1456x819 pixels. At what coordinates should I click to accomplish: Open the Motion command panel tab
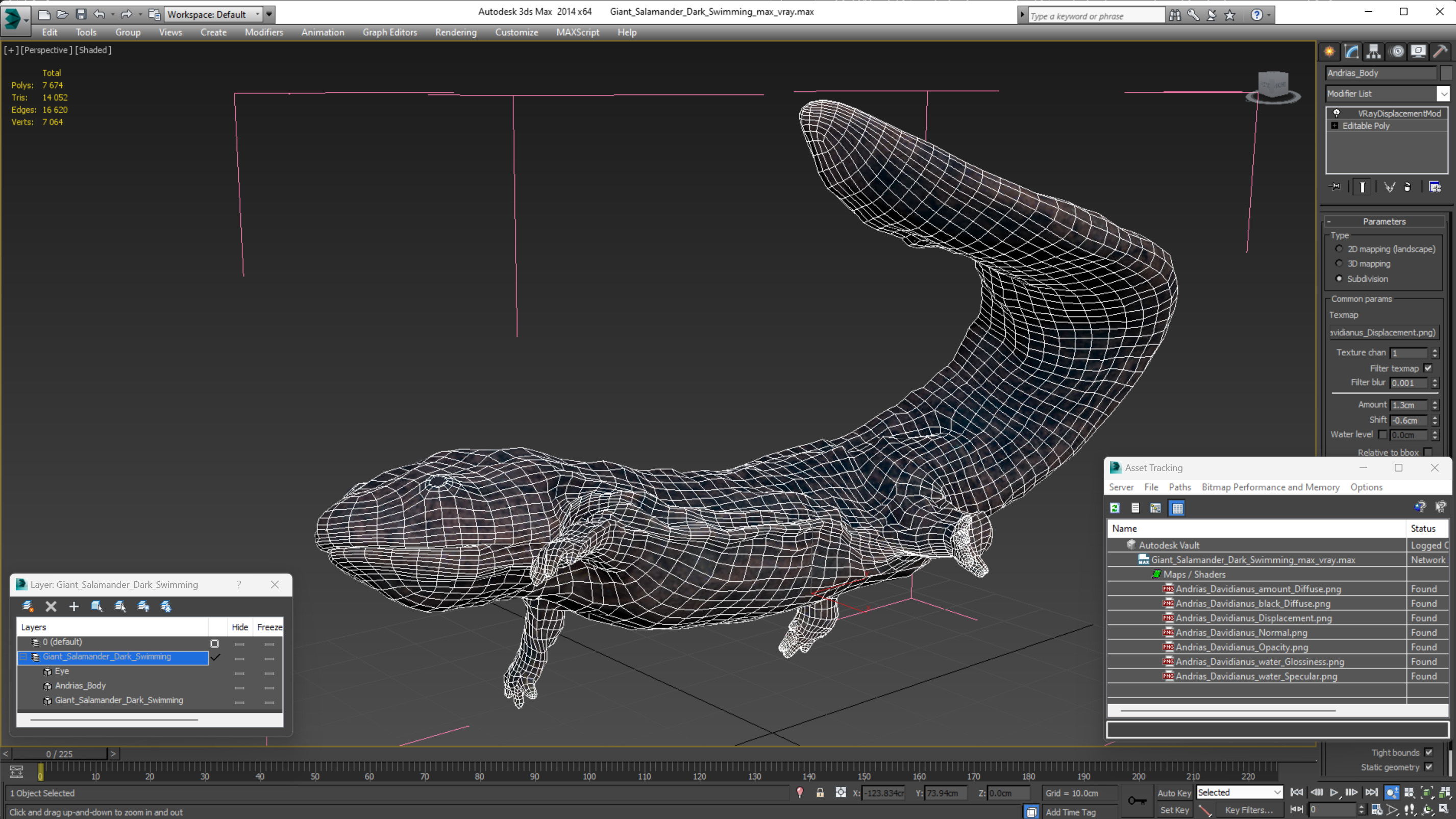[1397, 52]
